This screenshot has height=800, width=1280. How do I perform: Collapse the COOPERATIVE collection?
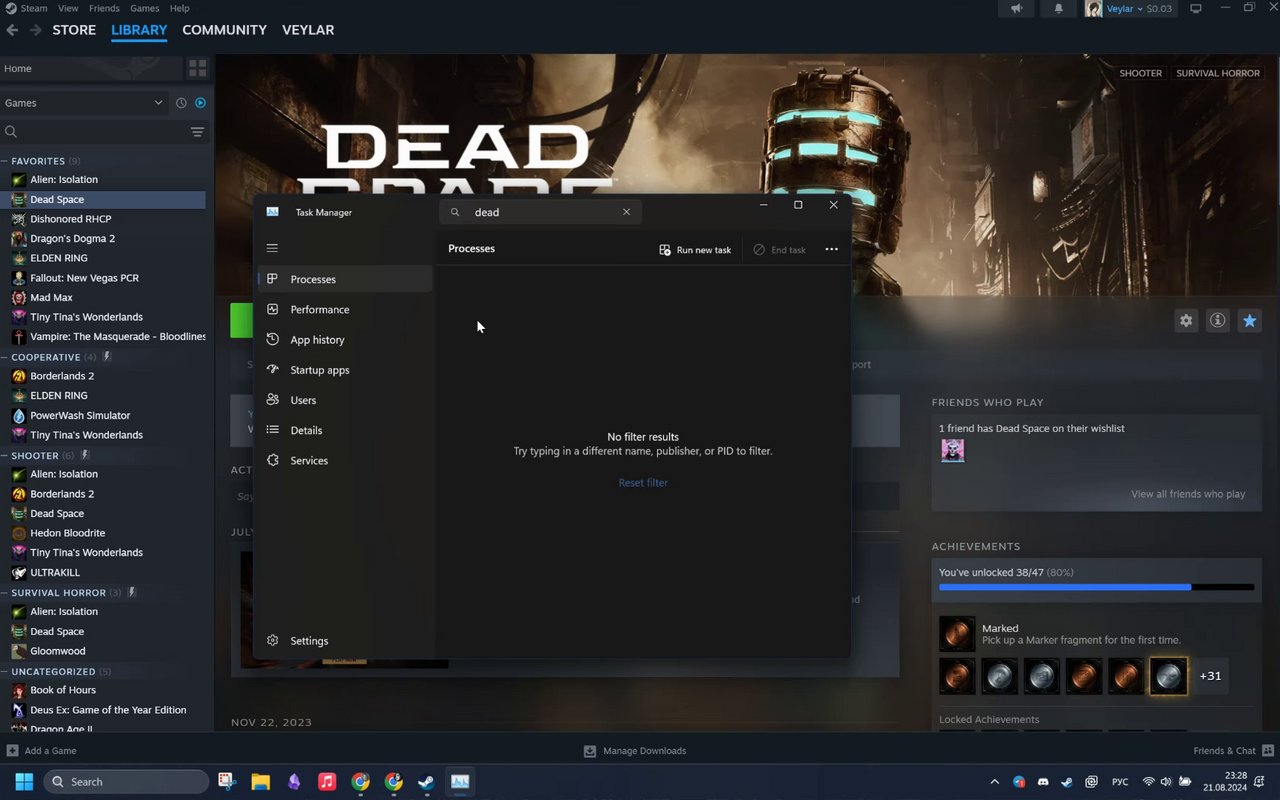[x=4, y=357]
